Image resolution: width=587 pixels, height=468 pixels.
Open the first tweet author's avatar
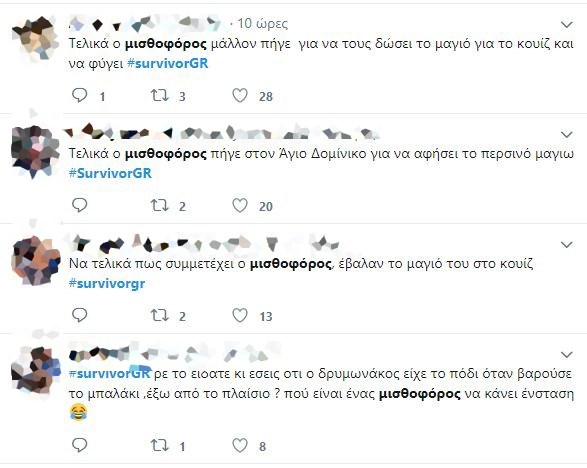(x=36, y=39)
